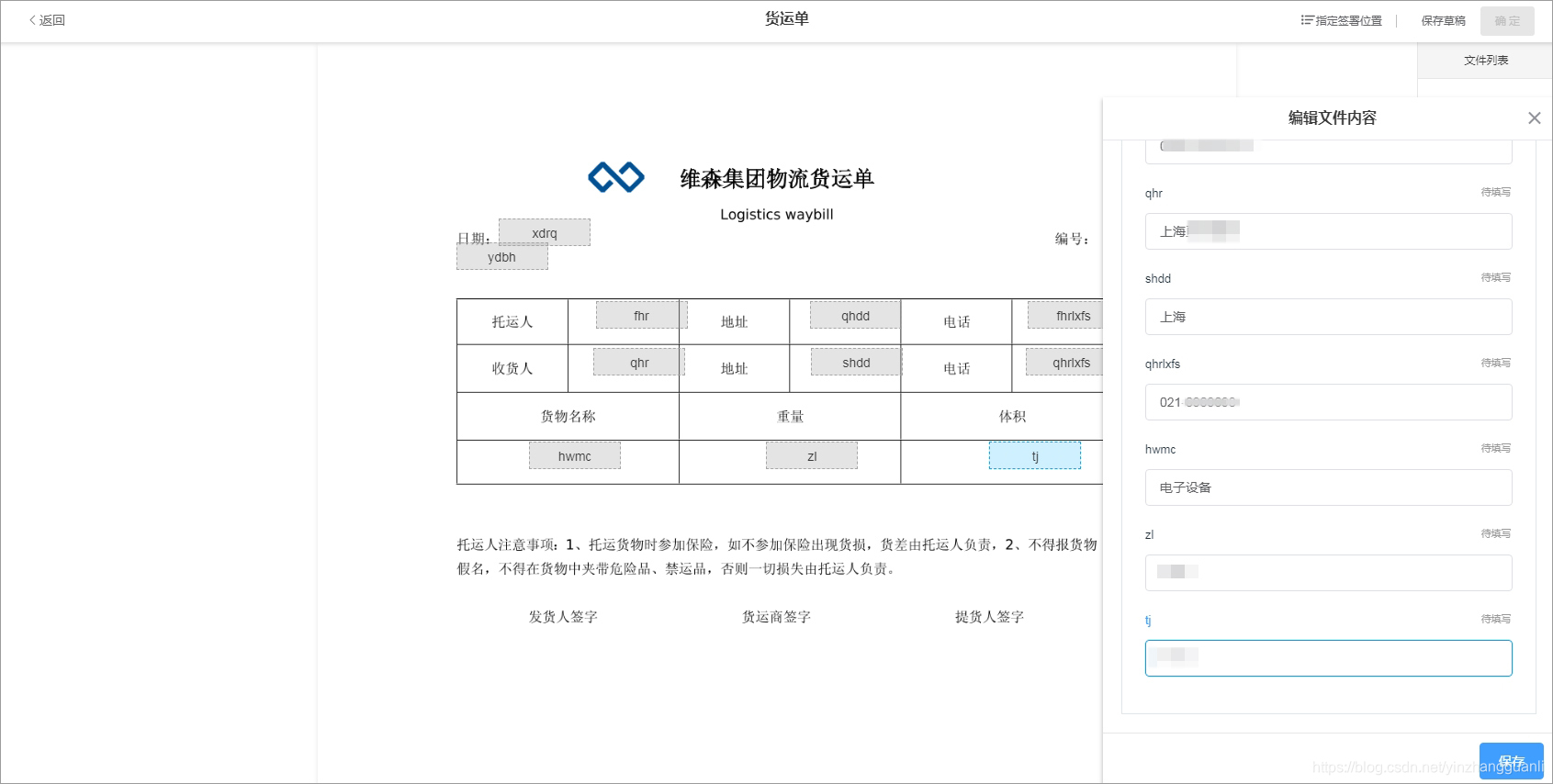Close the 编辑文件内容 panel
This screenshot has height=784, width=1553.
(x=1534, y=118)
